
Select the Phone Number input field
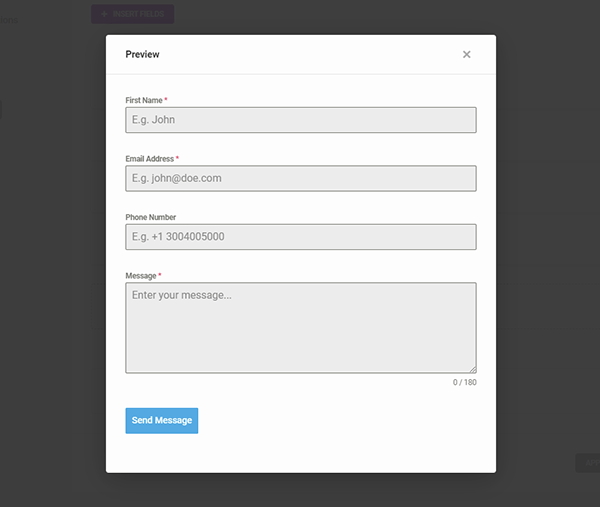(x=300, y=237)
